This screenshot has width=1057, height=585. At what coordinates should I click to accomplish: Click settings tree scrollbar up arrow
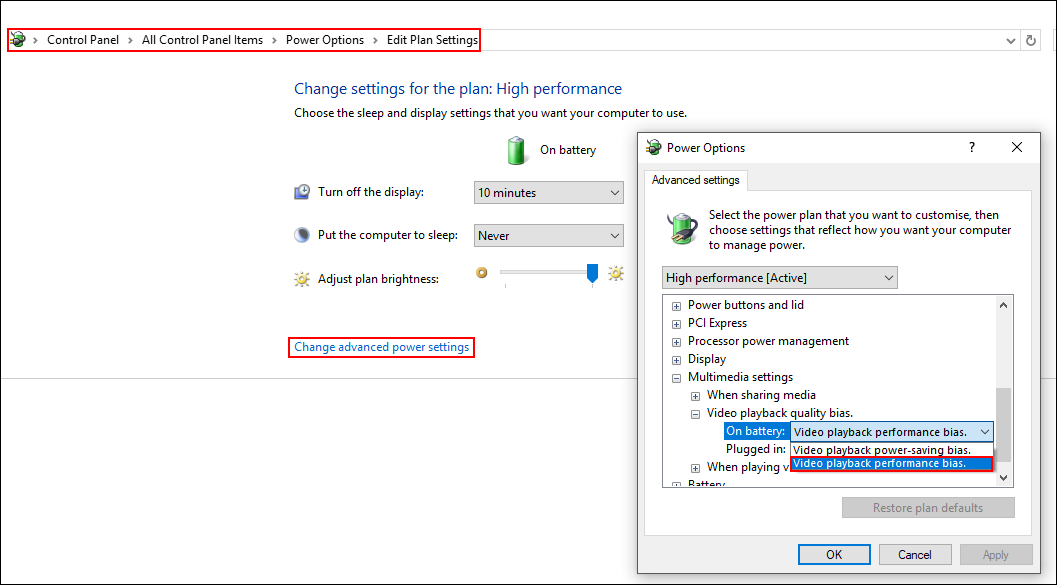coord(1003,305)
